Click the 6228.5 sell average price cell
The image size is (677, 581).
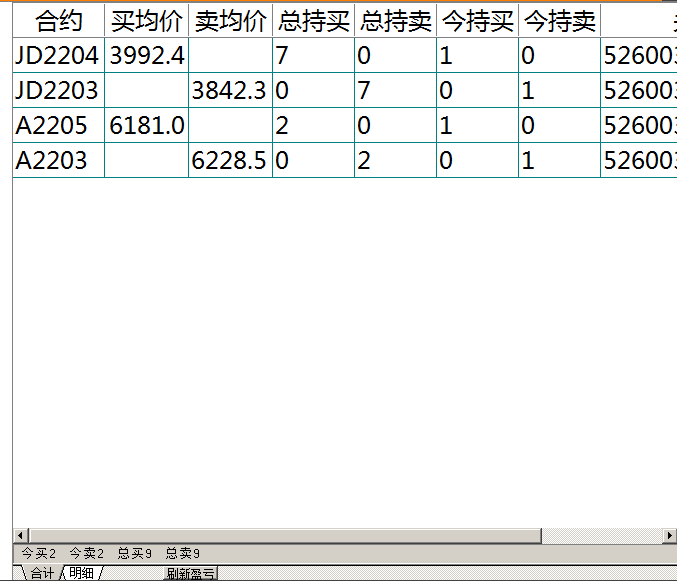tap(230, 161)
